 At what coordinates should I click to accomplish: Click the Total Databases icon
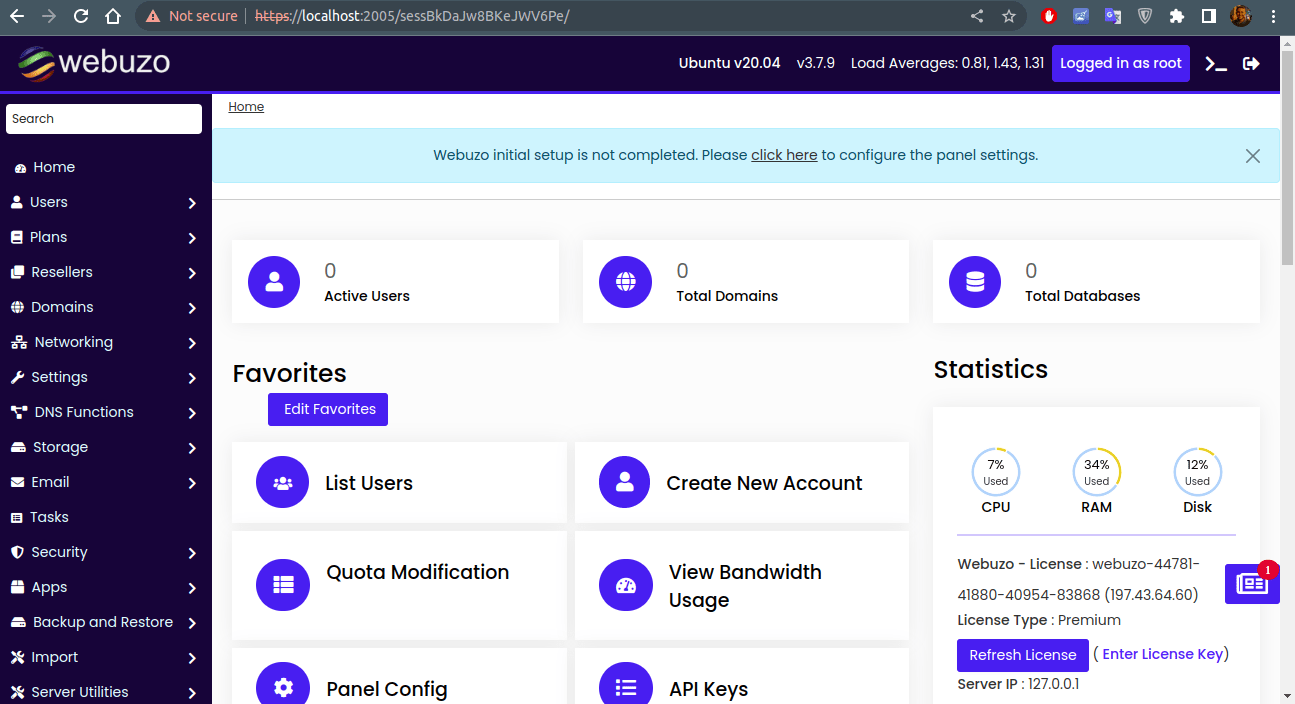pos(975,282)
